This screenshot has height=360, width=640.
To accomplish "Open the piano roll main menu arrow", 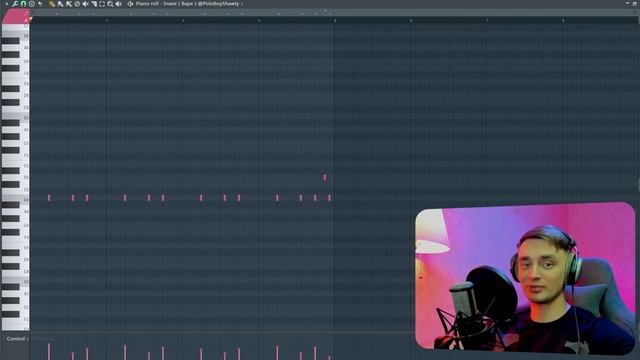I will [x=7, y=4].
